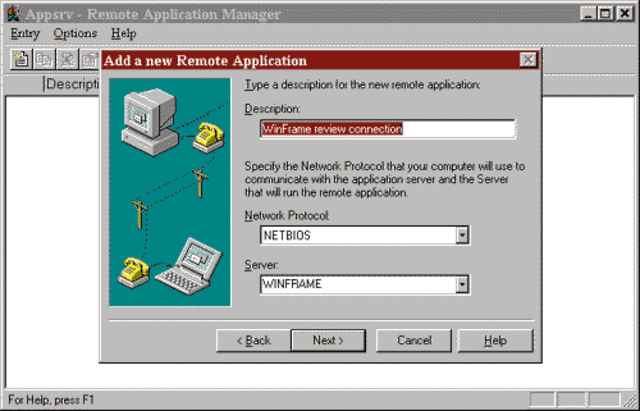Click the Next button

tap(328, 340)
